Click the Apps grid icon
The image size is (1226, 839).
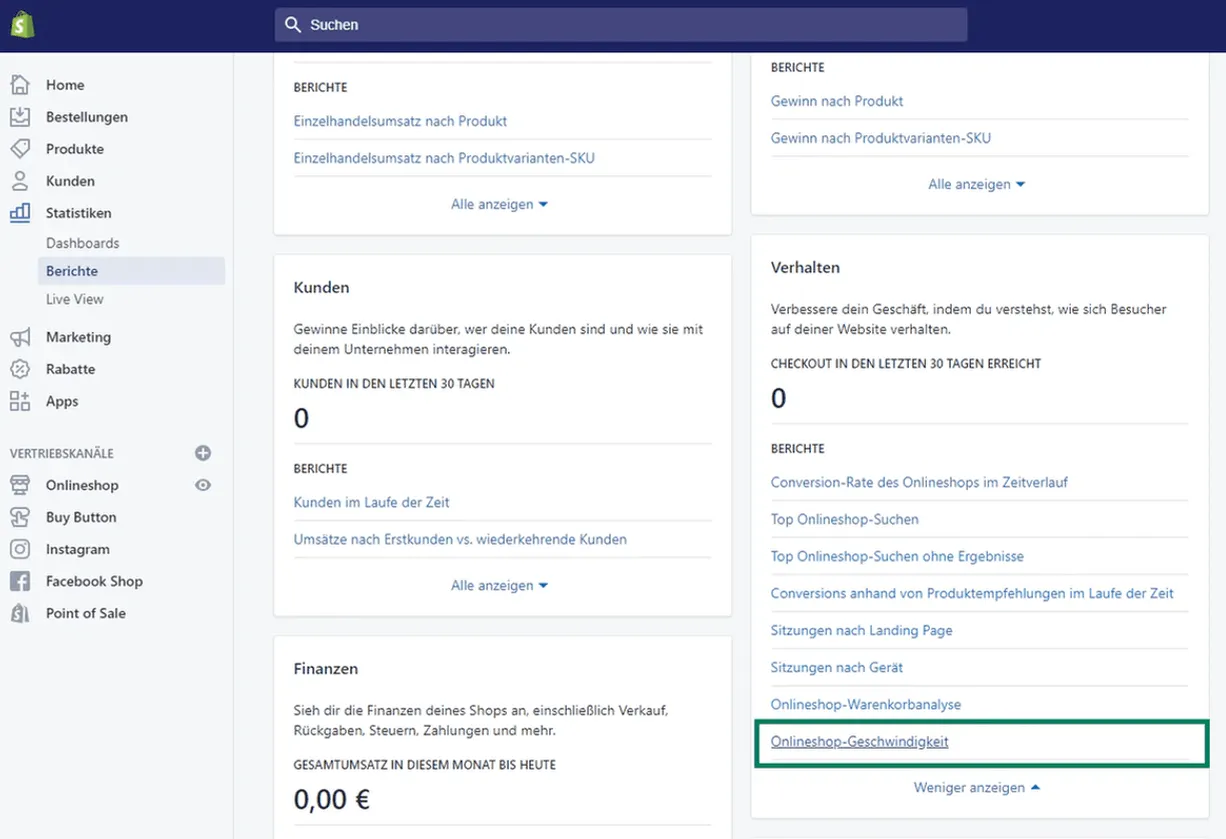pos(20,401)
